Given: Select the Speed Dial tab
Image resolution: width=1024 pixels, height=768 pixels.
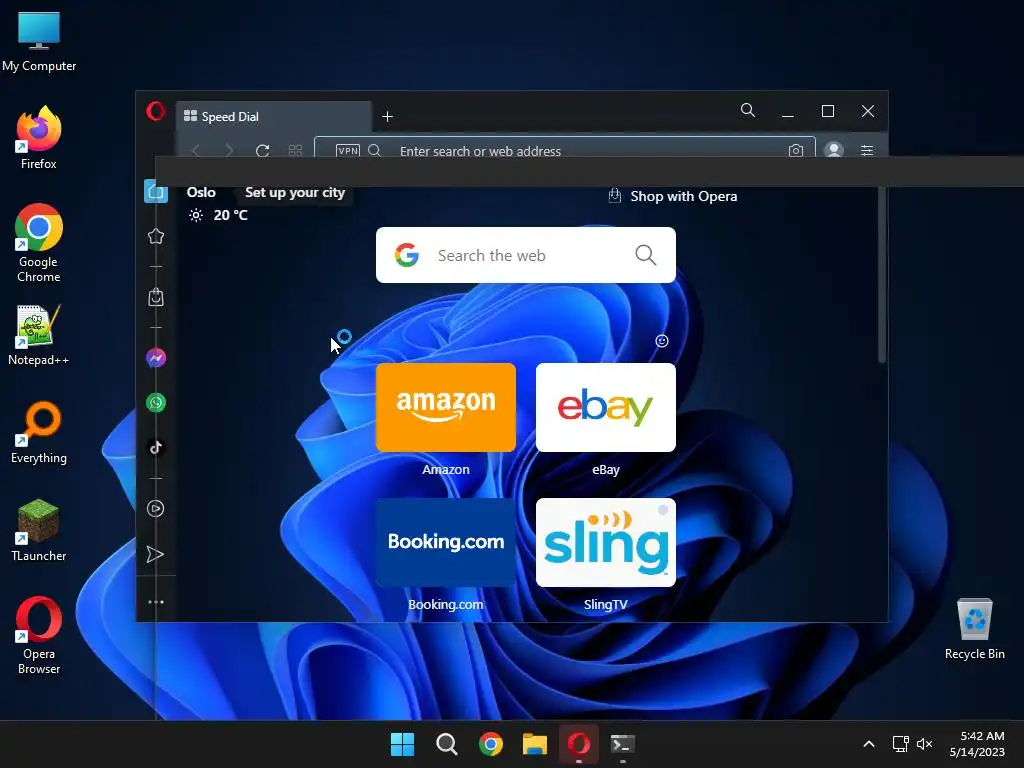Looking at the screenshot, I should click(x=274, y=117).
